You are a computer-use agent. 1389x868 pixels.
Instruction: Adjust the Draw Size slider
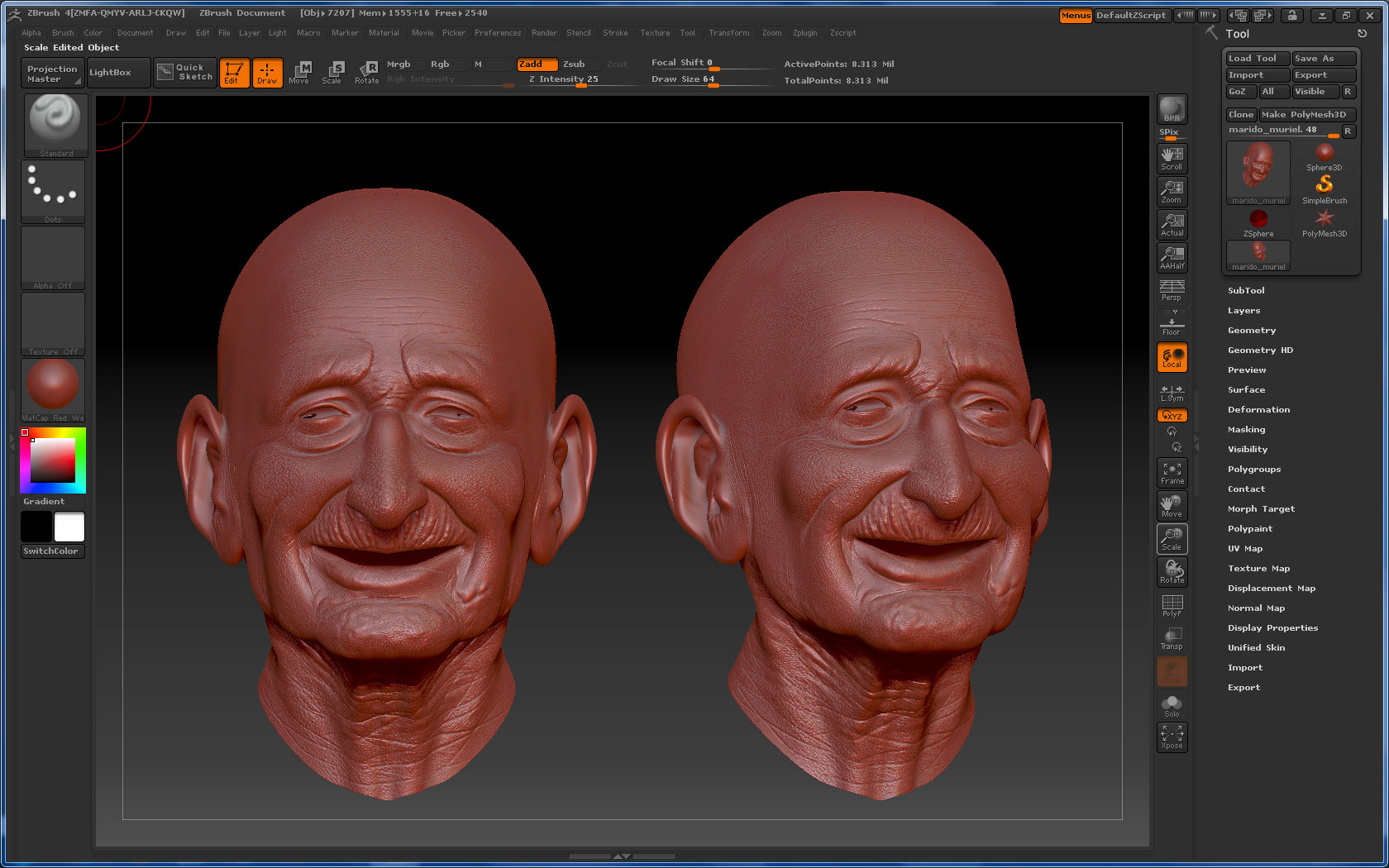coord(713,80)
